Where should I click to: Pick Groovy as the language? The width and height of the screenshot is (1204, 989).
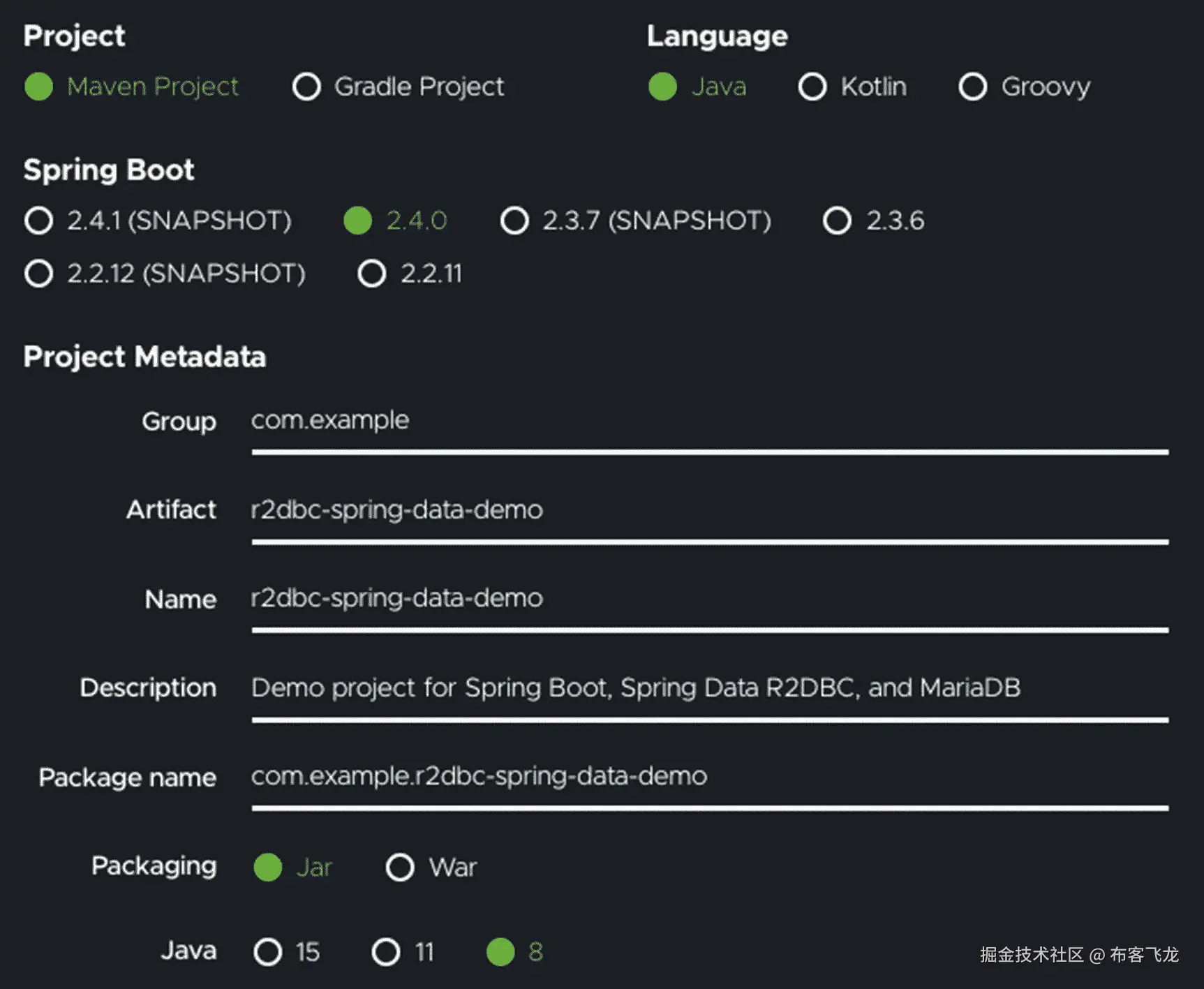(973, 87)
